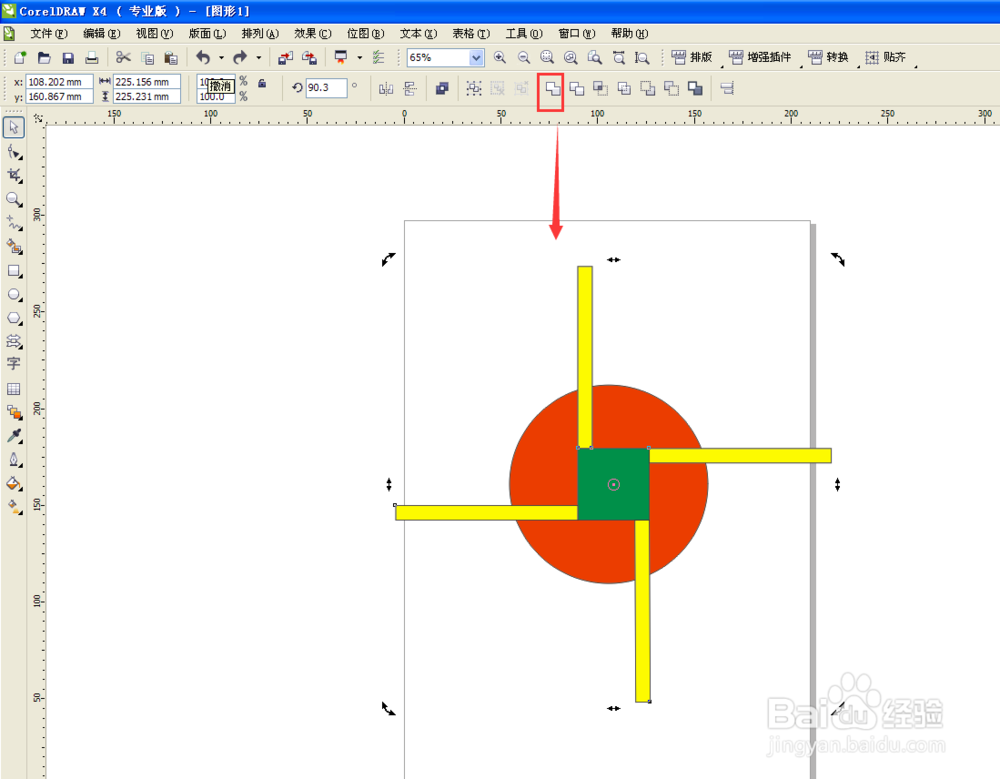The image size is (1000, 779).
Task: Click the 增强插件 plugin button
Action: [760, 57]
